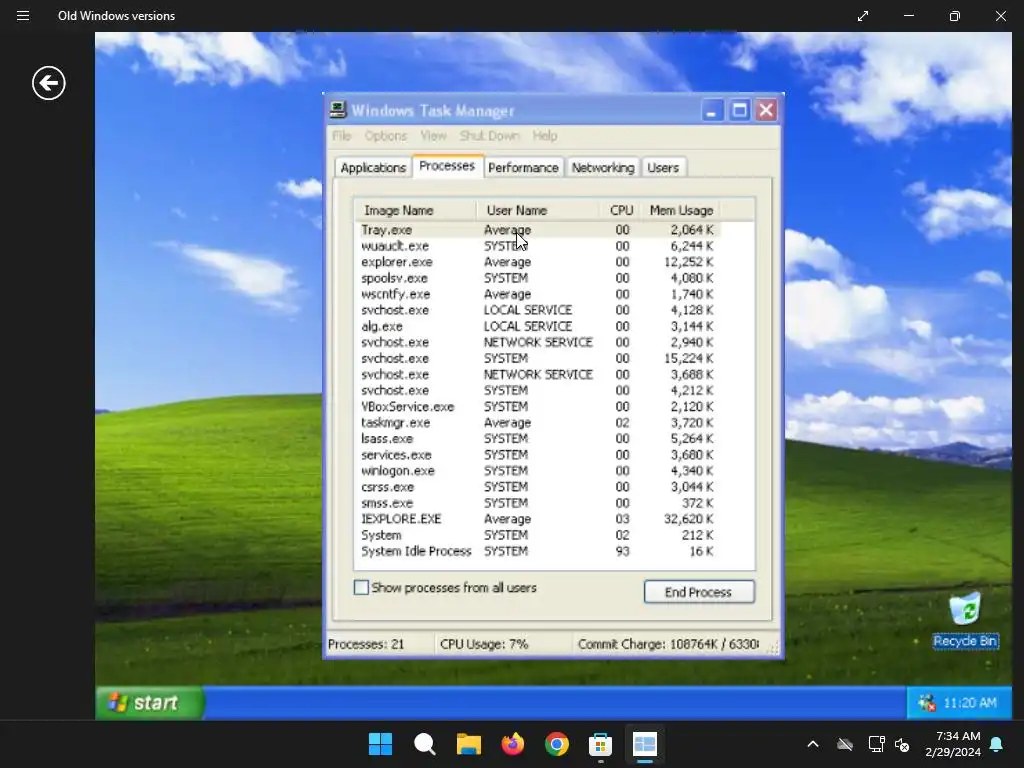Click the End Process button
The image size is (1024, 768).
coord(699,592)
